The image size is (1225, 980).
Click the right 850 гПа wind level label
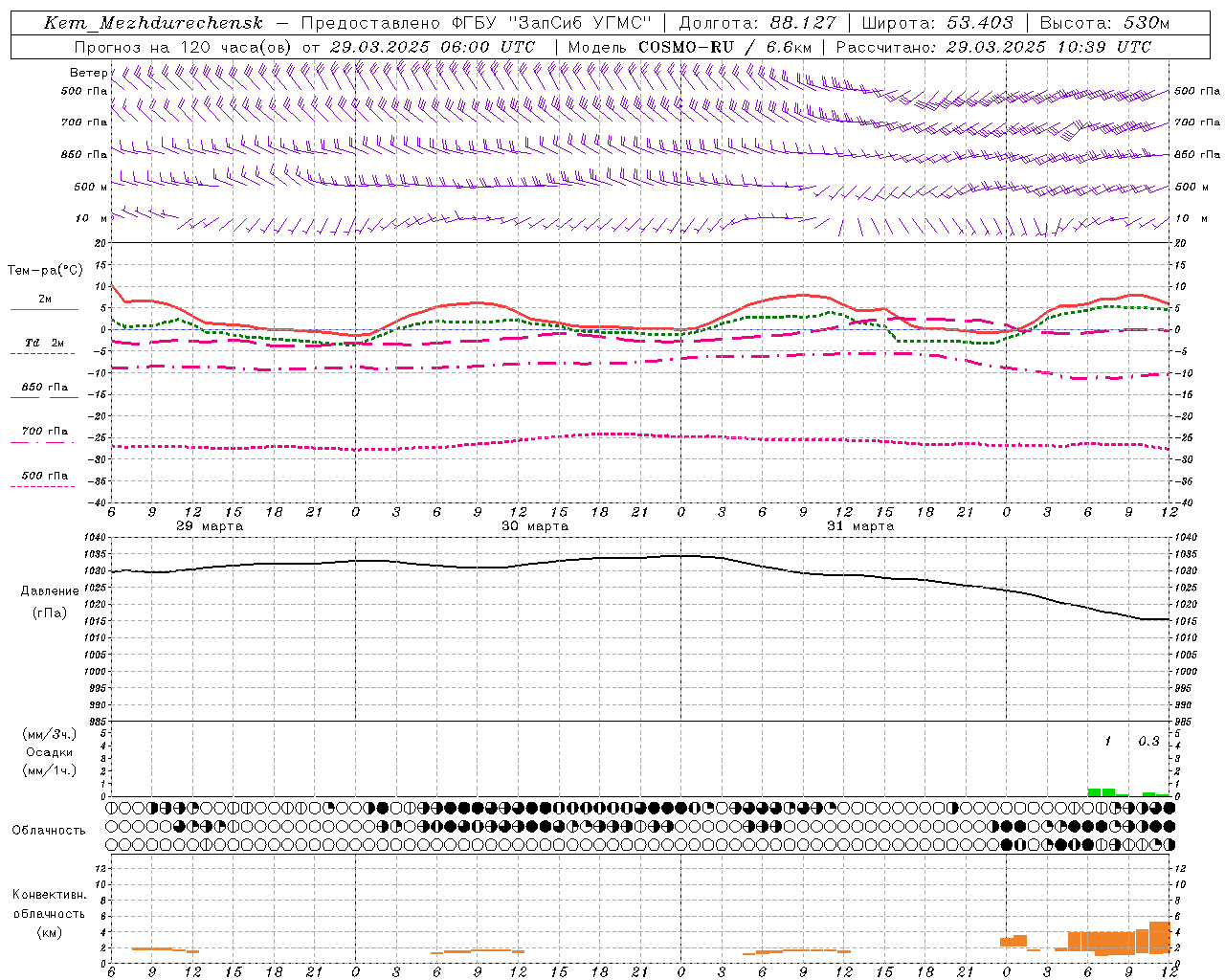pyautogui.click(x=1197, y=155)
